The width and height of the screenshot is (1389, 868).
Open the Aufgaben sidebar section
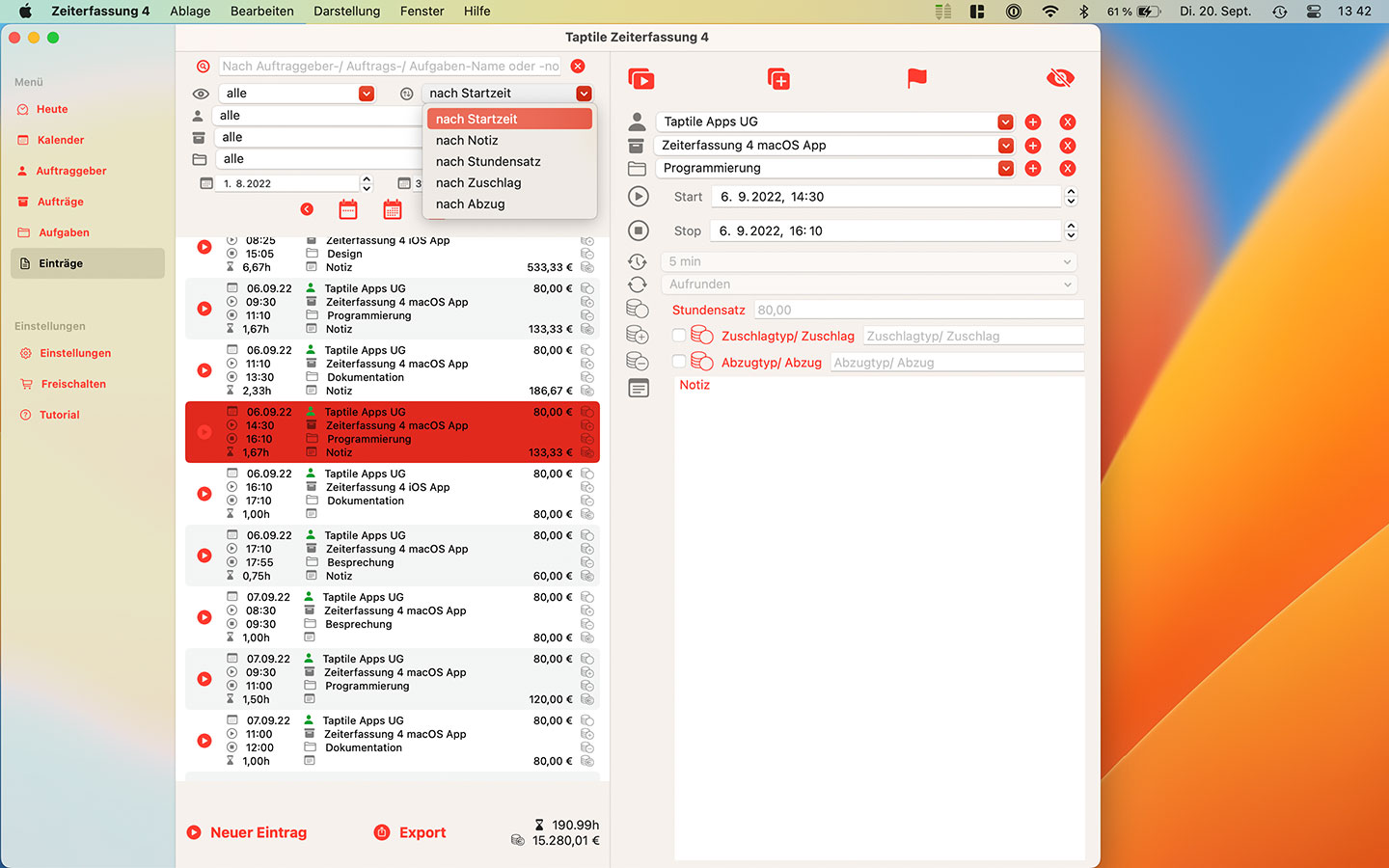point(64,233)
